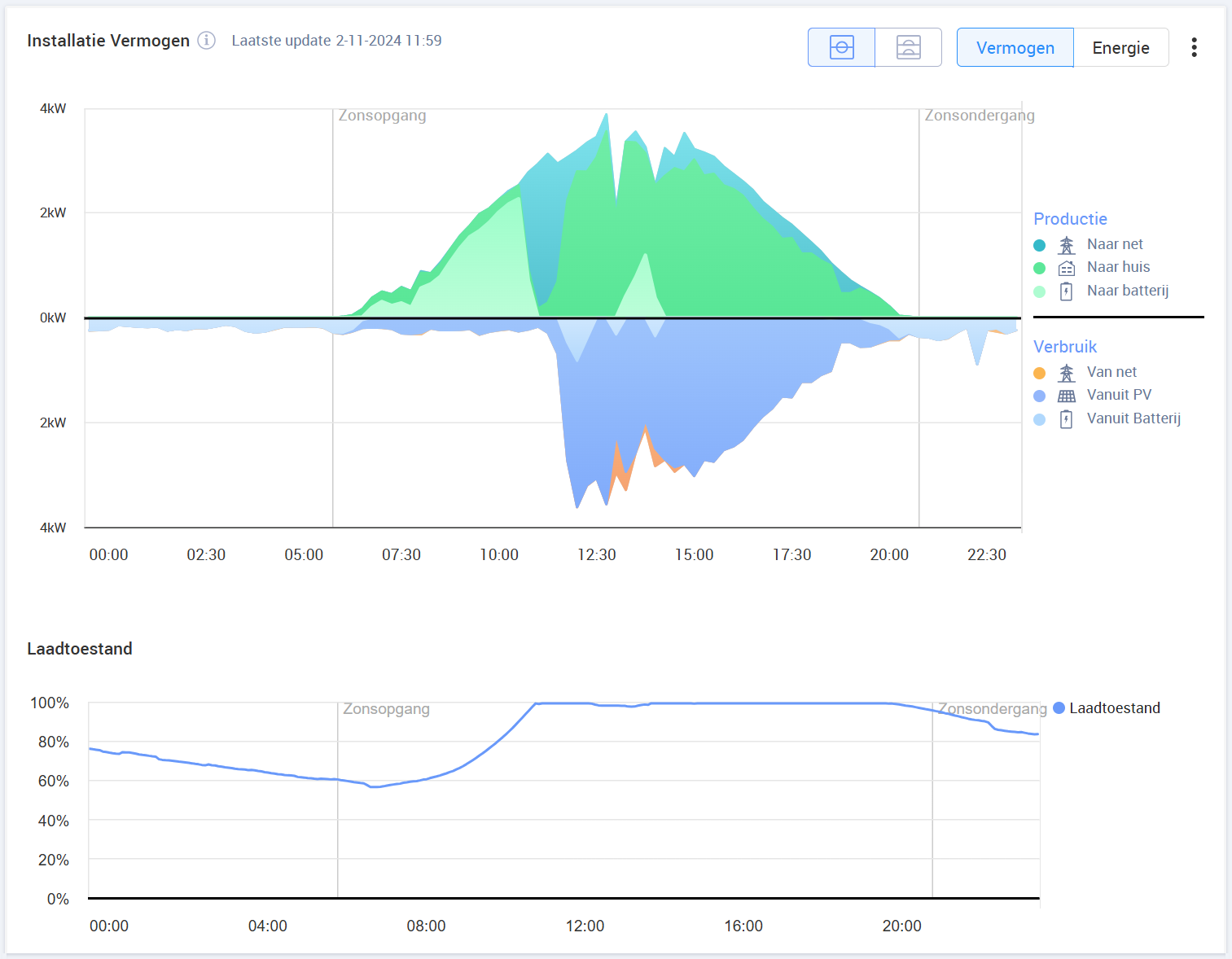Click the Vanuit PV blue color dot
The image size is (1232, 959).
1039,396
